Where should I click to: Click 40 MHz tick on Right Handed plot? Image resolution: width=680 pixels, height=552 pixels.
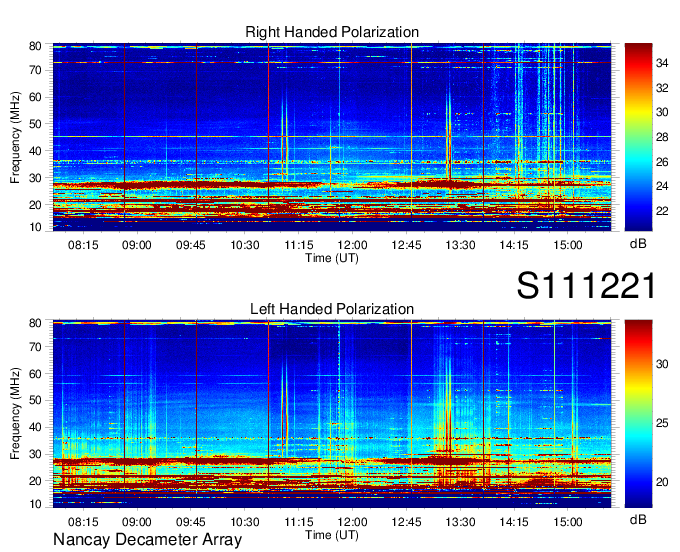coord(35,151)
